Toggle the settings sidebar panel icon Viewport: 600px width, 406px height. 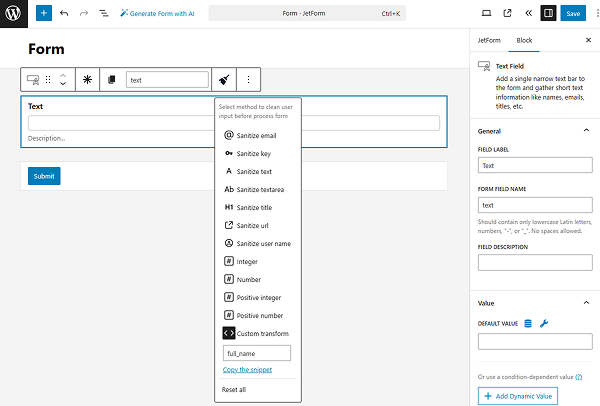[x=548, y=14]
